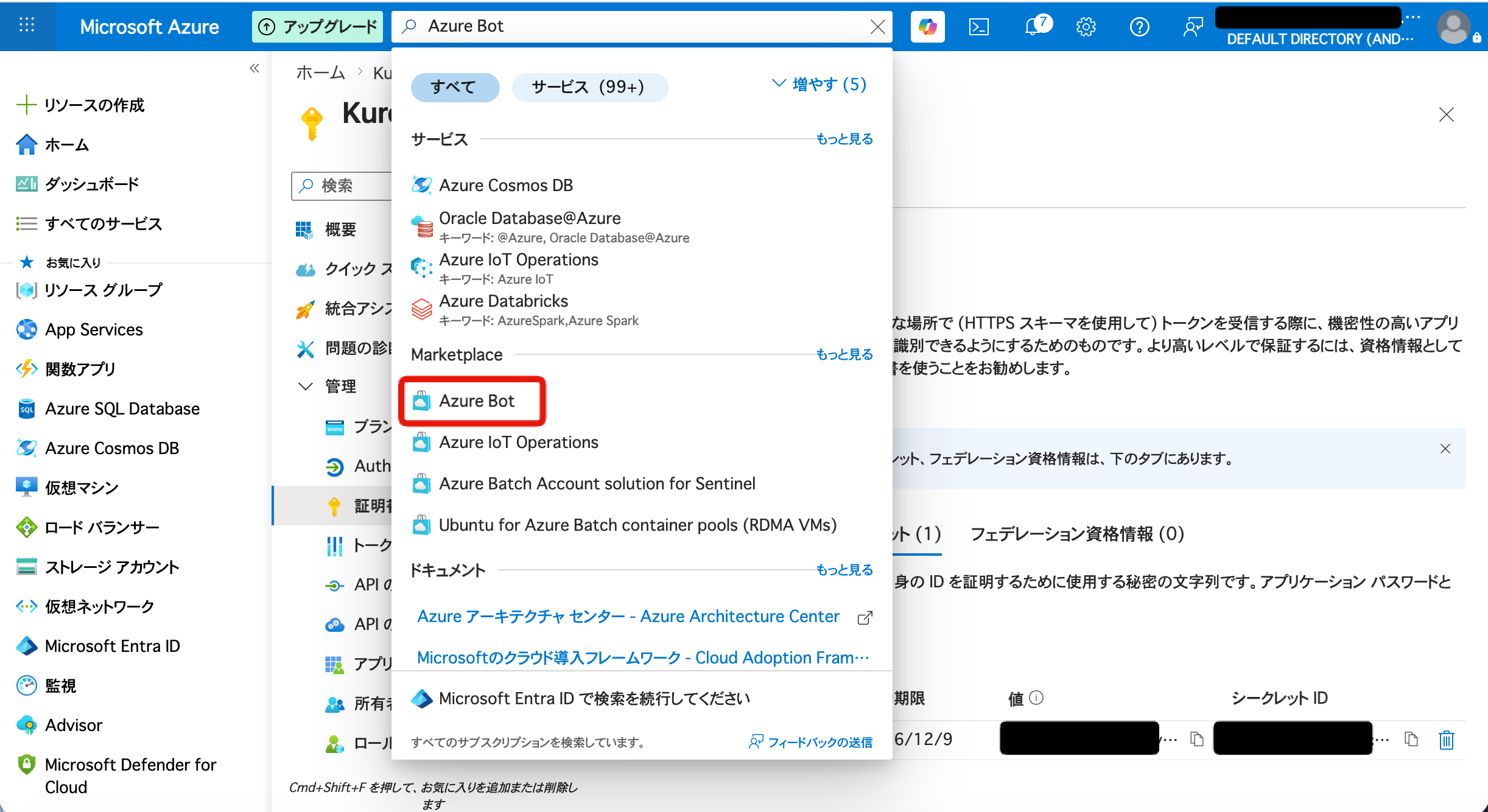Image resolution: width=1488 pixels, height=812 pixels.
Task: Open すべてのサービス in the sidebar
Action: tap(89, 223)
